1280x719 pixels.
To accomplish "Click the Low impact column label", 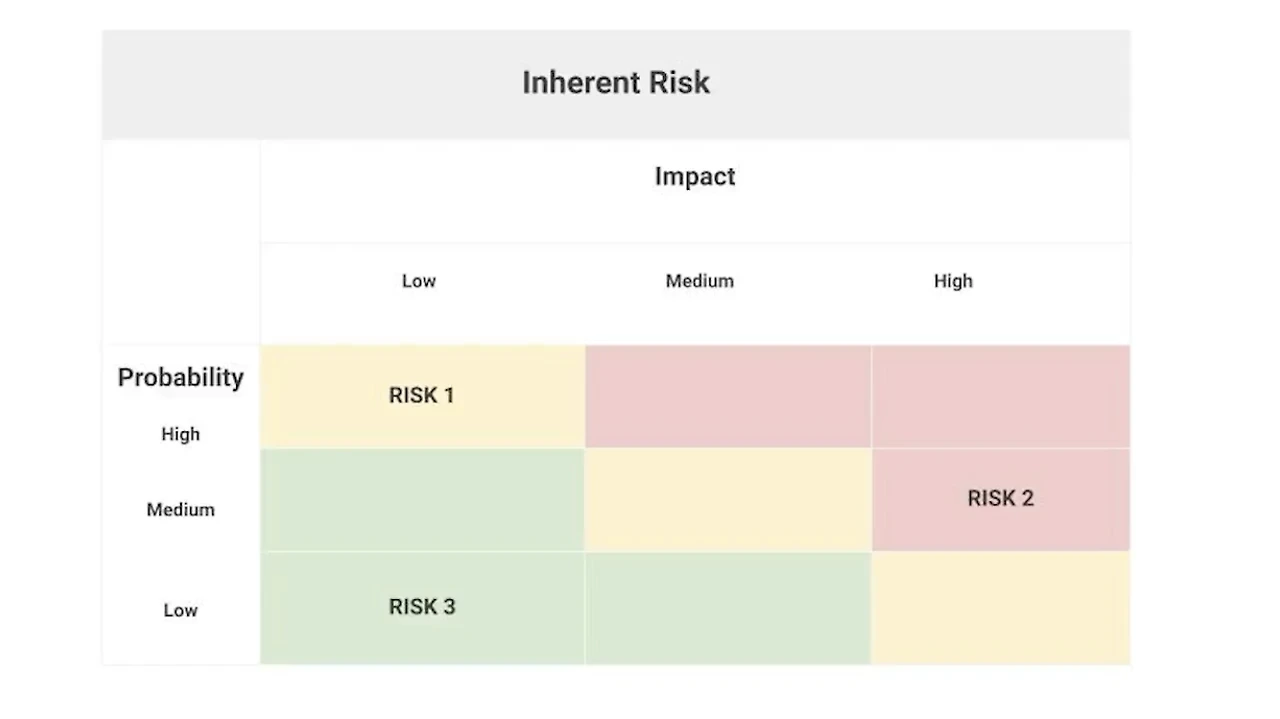I will pyautogui.click(x=419, y=281).
